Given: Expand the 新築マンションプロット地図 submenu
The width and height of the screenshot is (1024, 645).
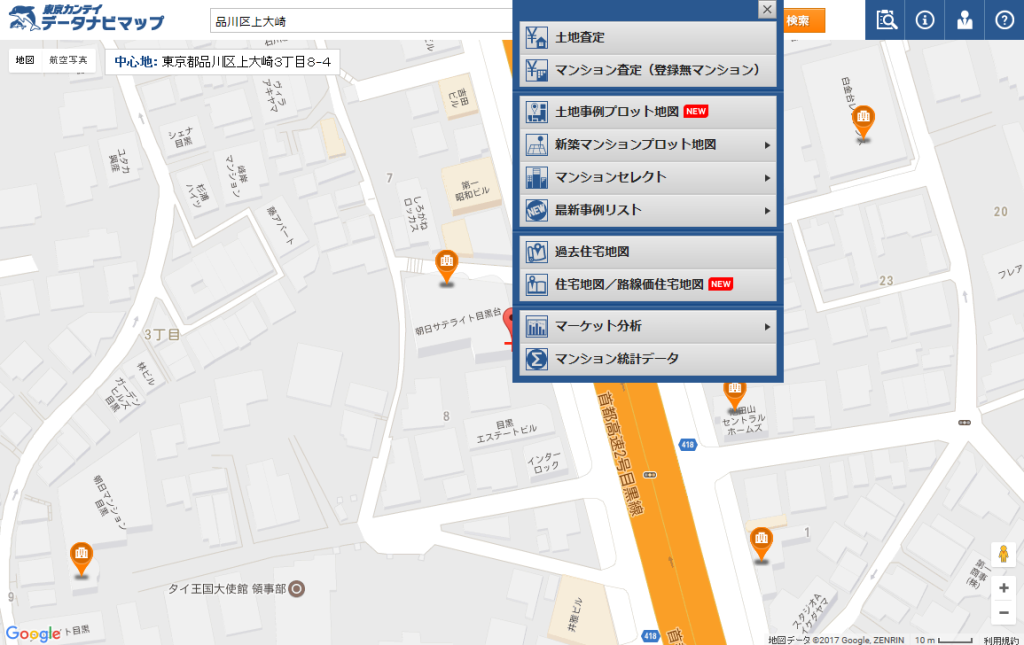Looking at the screenshot, I should click(648, 145).
